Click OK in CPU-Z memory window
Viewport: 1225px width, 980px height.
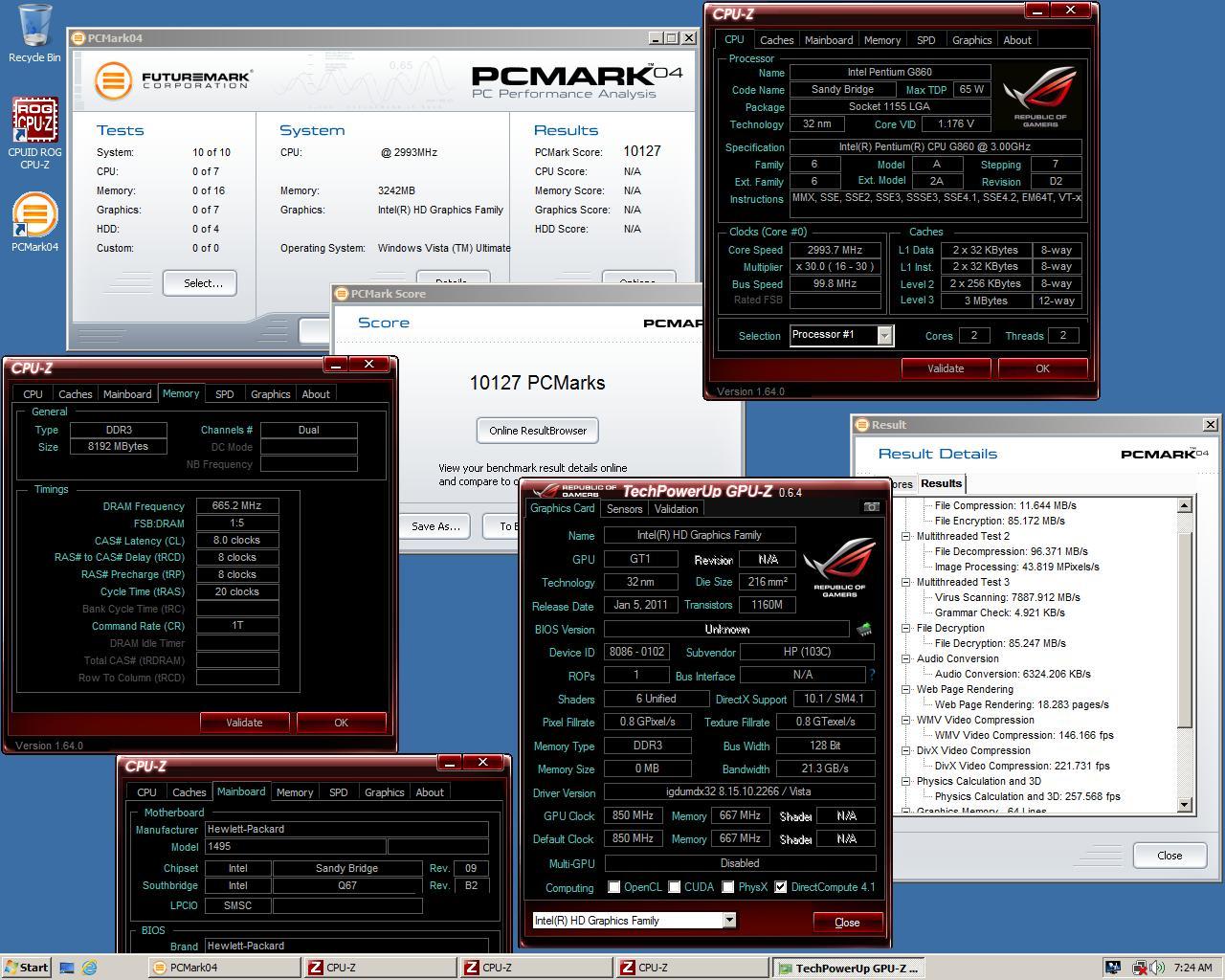pyautogui.click(x=341, y=723)
